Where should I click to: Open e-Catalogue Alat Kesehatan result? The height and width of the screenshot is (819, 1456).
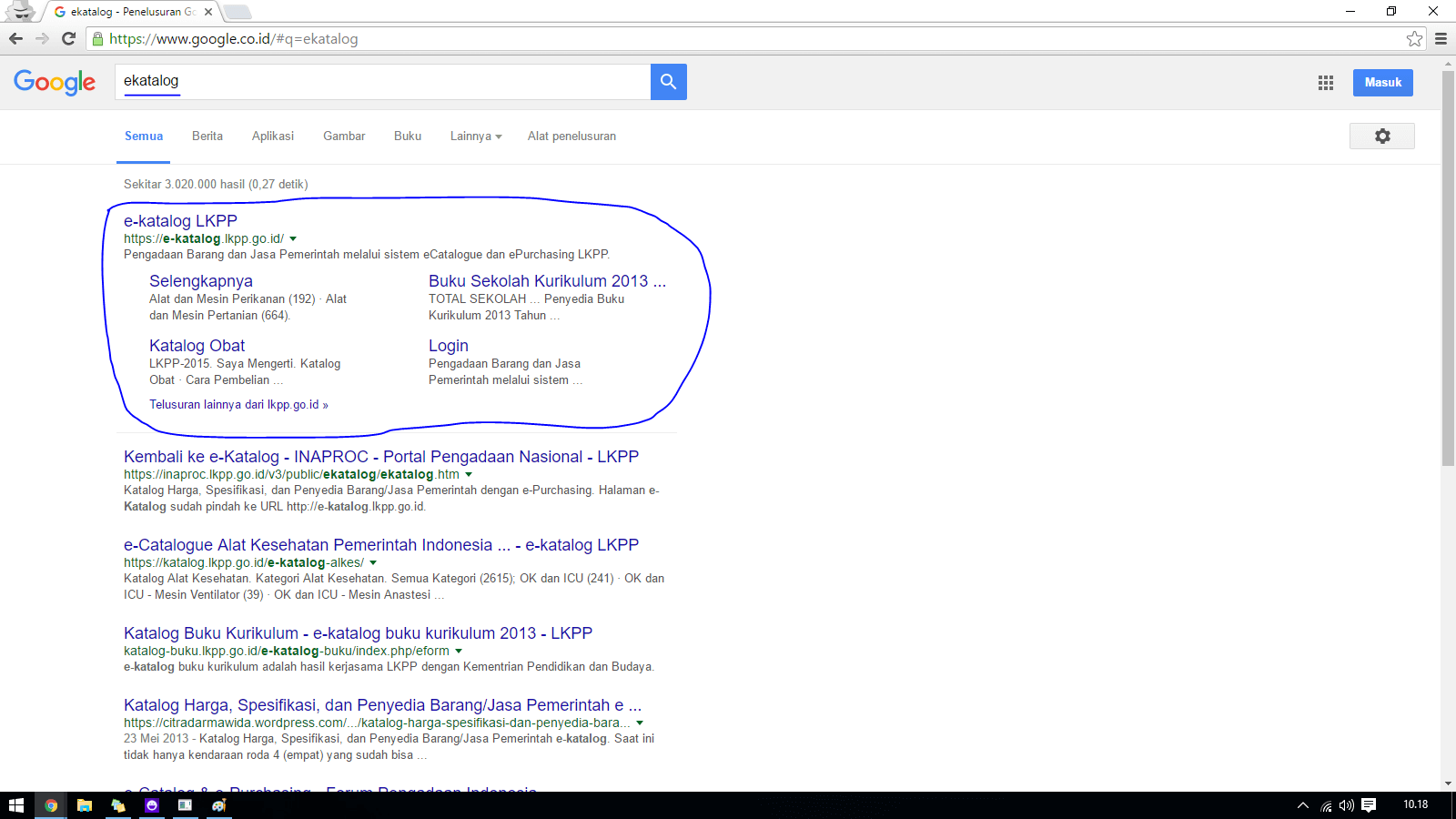point(381,545)
